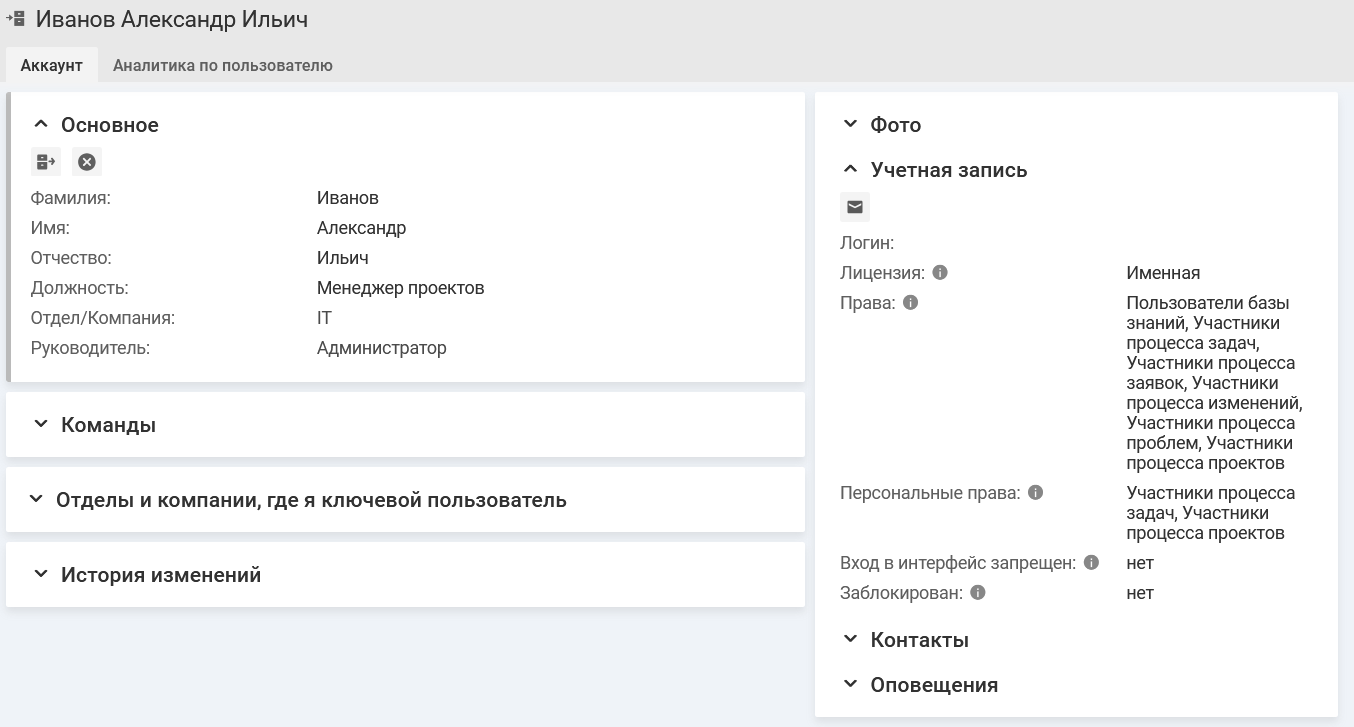The width and height of the screenshot is (1354, 727).
Task: Click the info icon next to Лицензия
Action: [x=940, y=272]
